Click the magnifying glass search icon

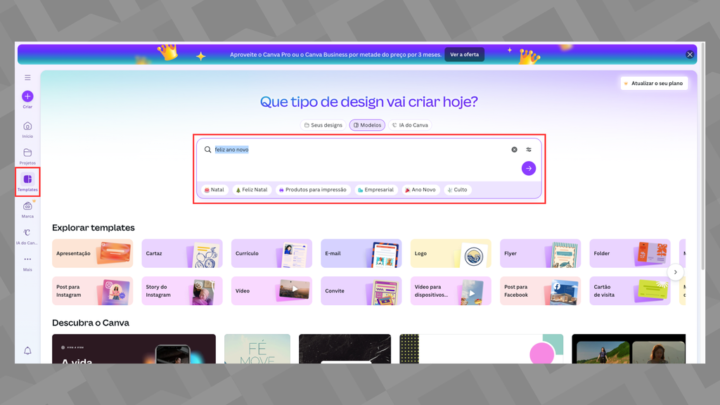click(208, 150)
